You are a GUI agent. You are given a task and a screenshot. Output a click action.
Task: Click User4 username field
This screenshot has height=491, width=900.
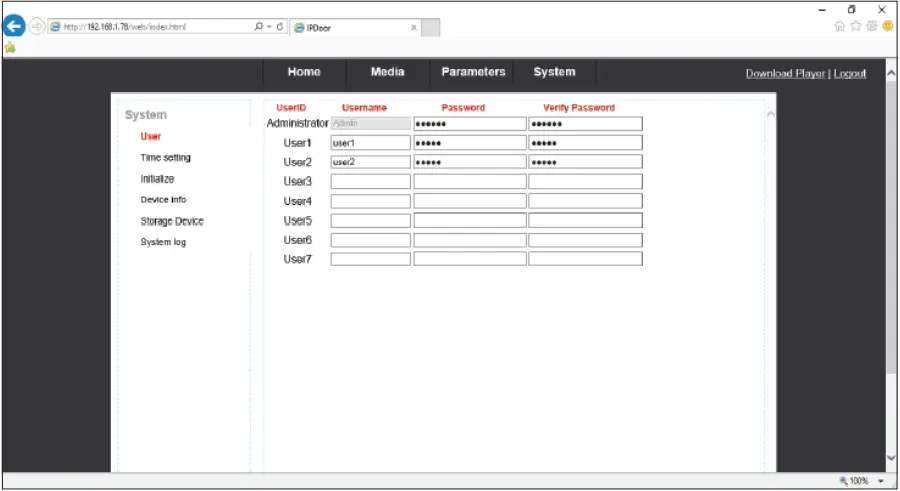tap(371, 201)
